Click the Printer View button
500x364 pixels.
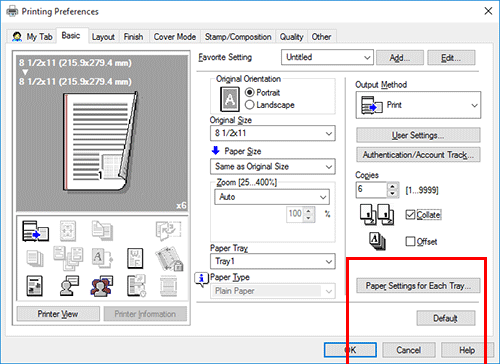[58, 314]
